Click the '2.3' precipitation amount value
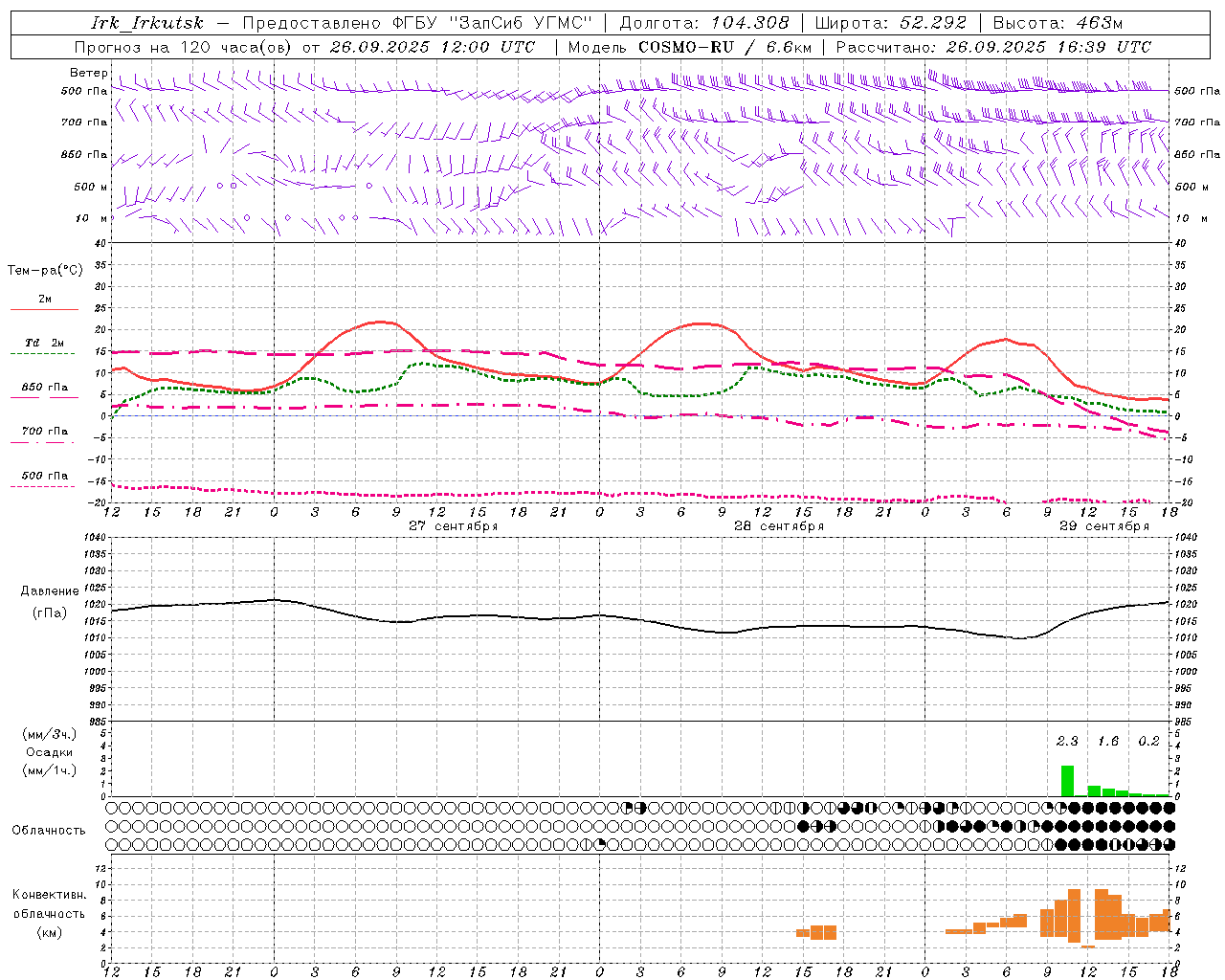 point(1067,742)
